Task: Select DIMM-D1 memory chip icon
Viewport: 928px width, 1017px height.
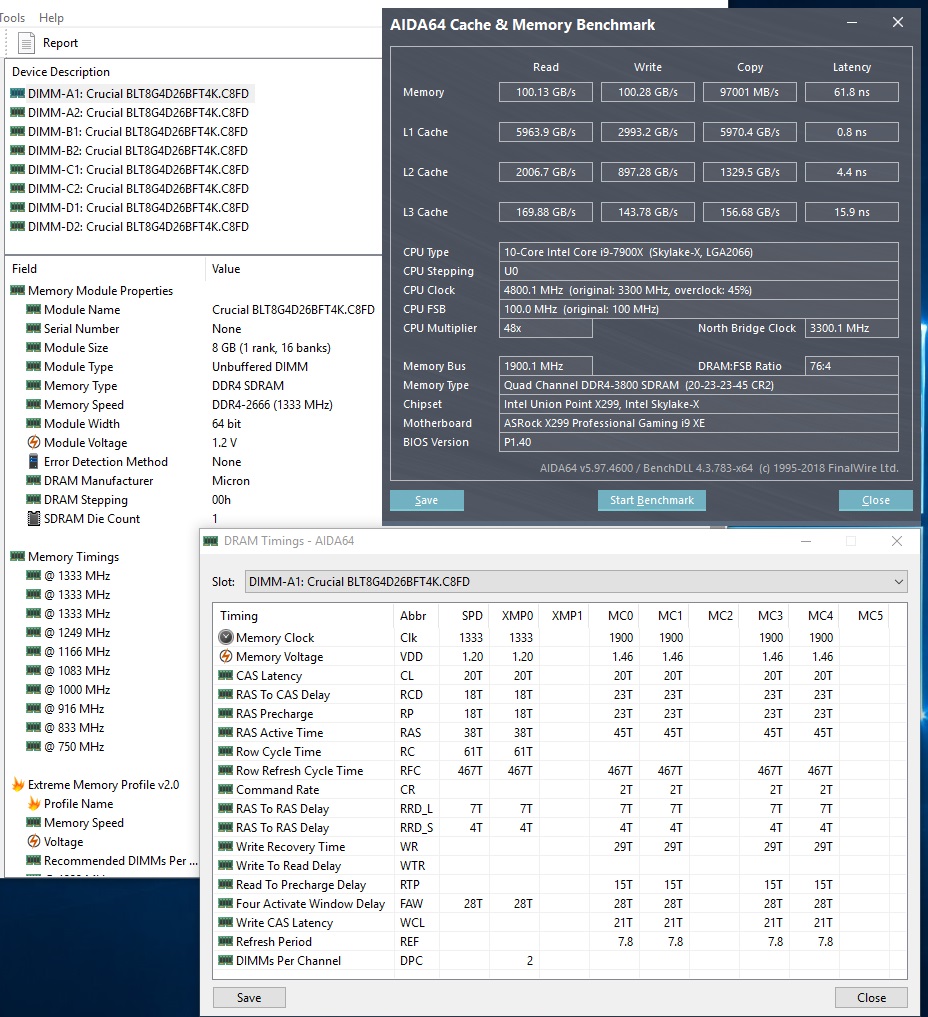Action: pos(18,208)
